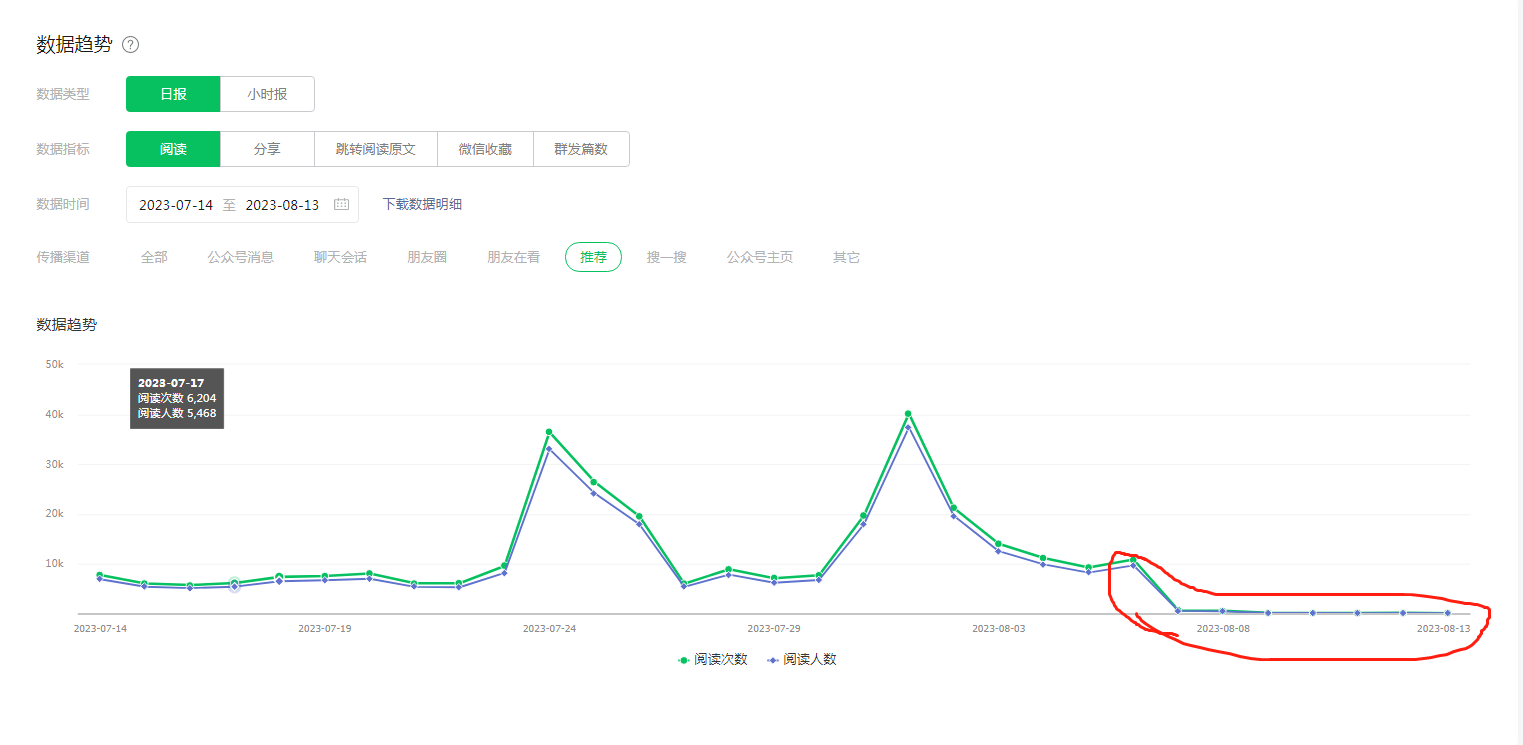
Task: Toggle the 阅读次数 legend series
Action: (713, 660)
